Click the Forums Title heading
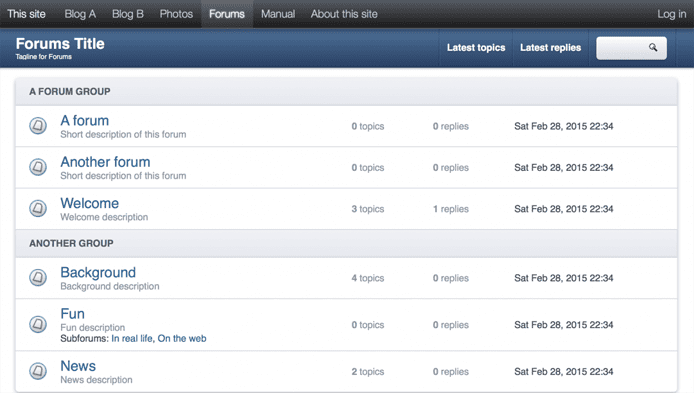This screenshot has width=694, height=393. point(60,44)
